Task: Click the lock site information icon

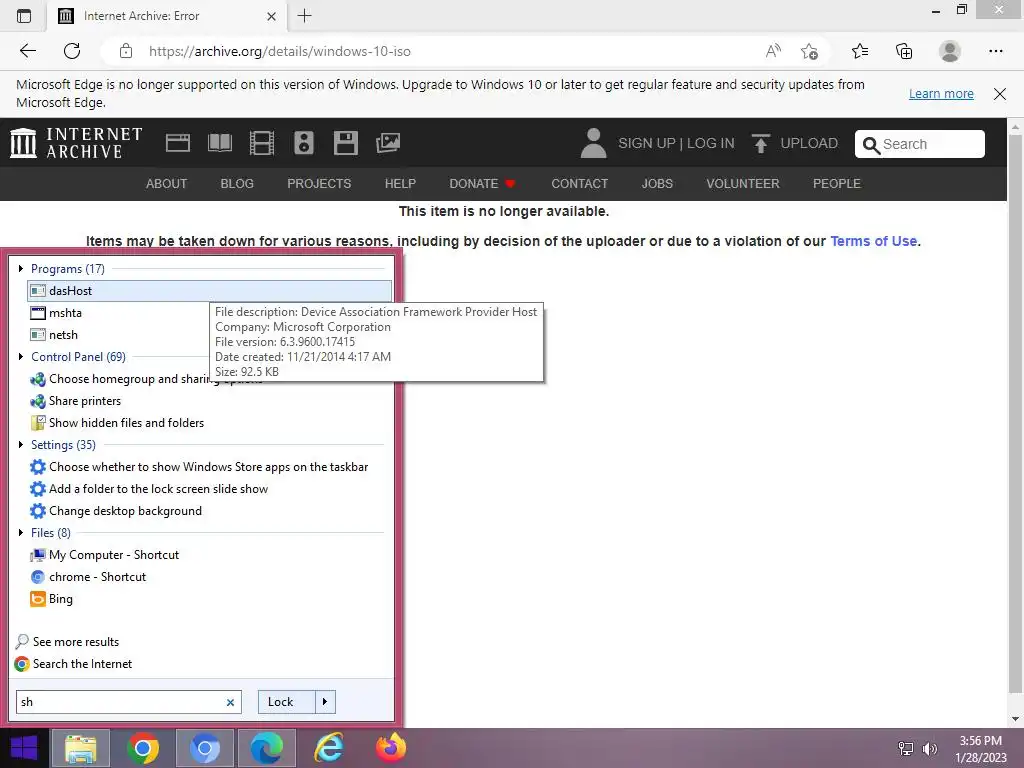Action: (126, 51)
